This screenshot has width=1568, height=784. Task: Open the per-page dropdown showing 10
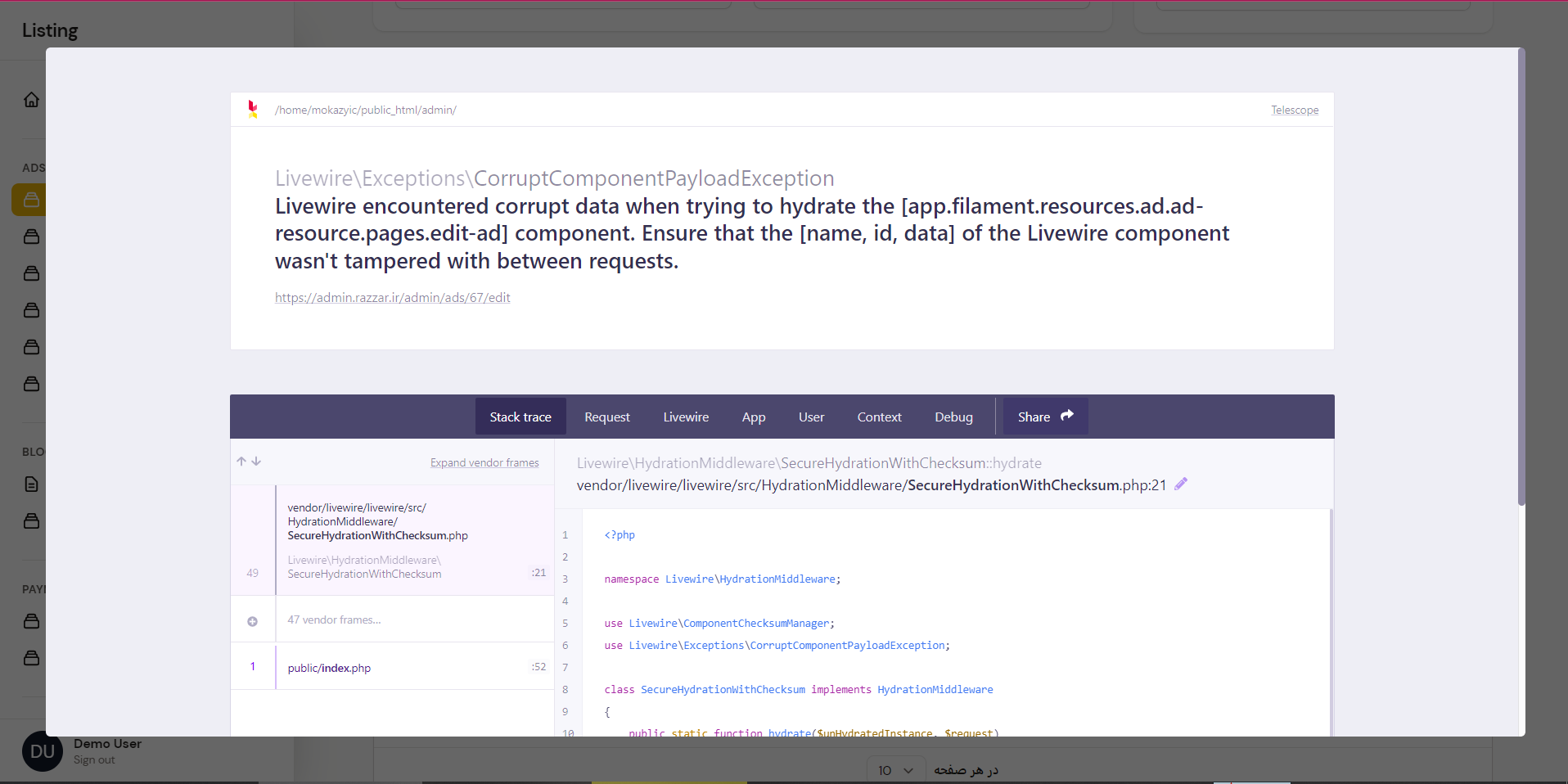pyautogui.click(x=894, y=770)
